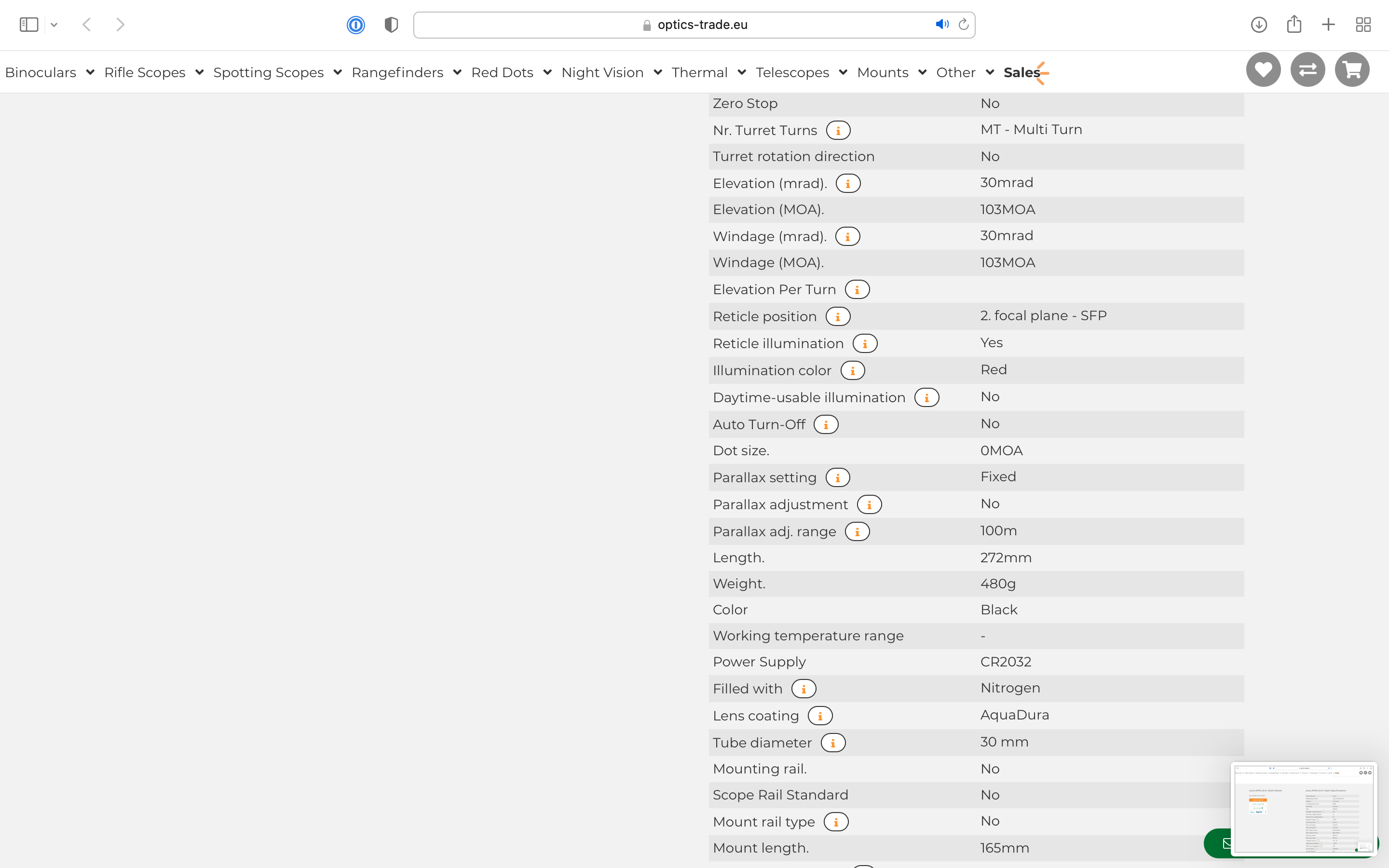Open the Rangefinders menu
Screen dimensions: 1389x868
397,72
